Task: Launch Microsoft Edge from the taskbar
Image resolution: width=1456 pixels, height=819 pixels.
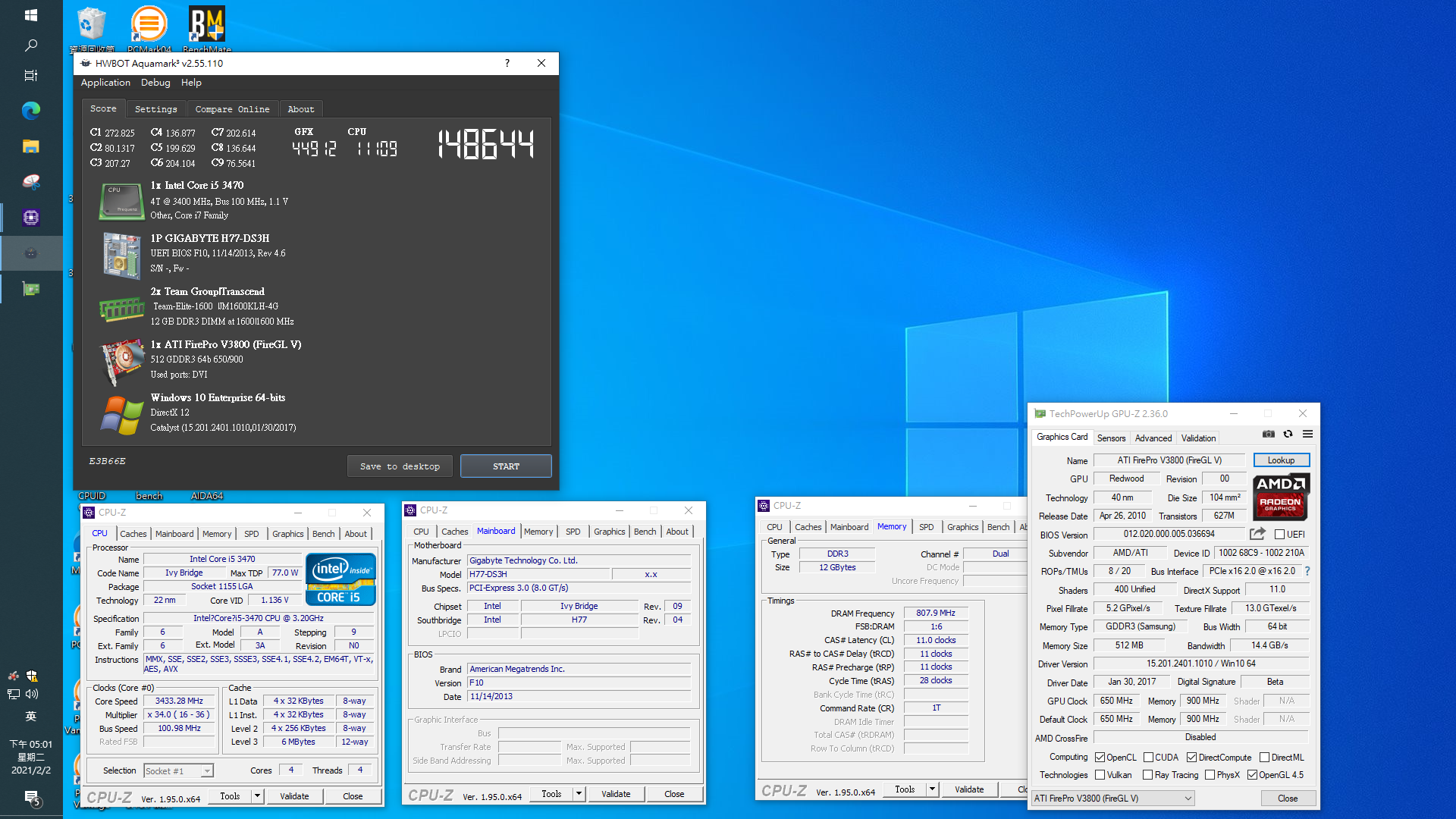Action: [x=31, y=111]
